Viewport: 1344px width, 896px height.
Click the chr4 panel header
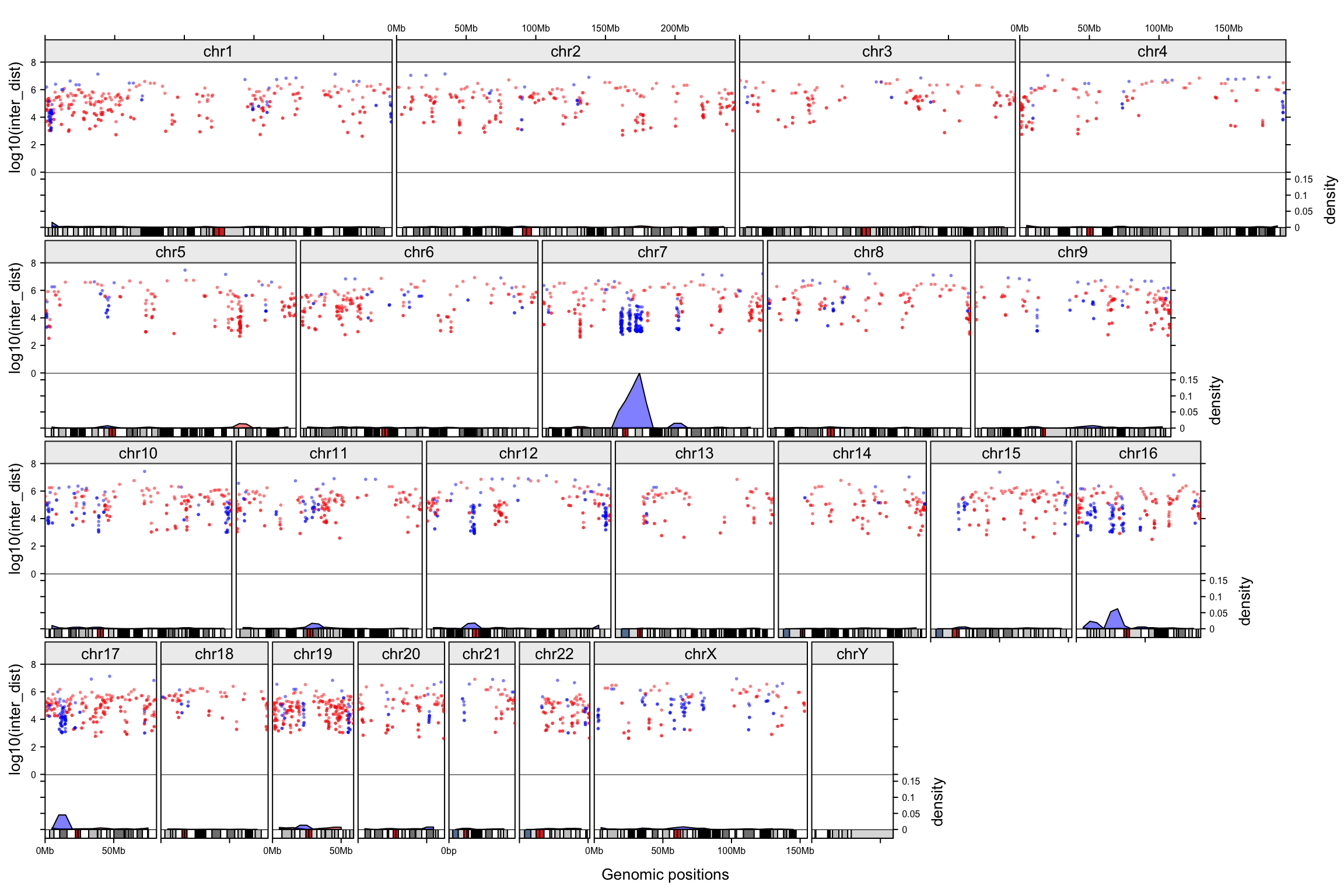point(1152,51)
